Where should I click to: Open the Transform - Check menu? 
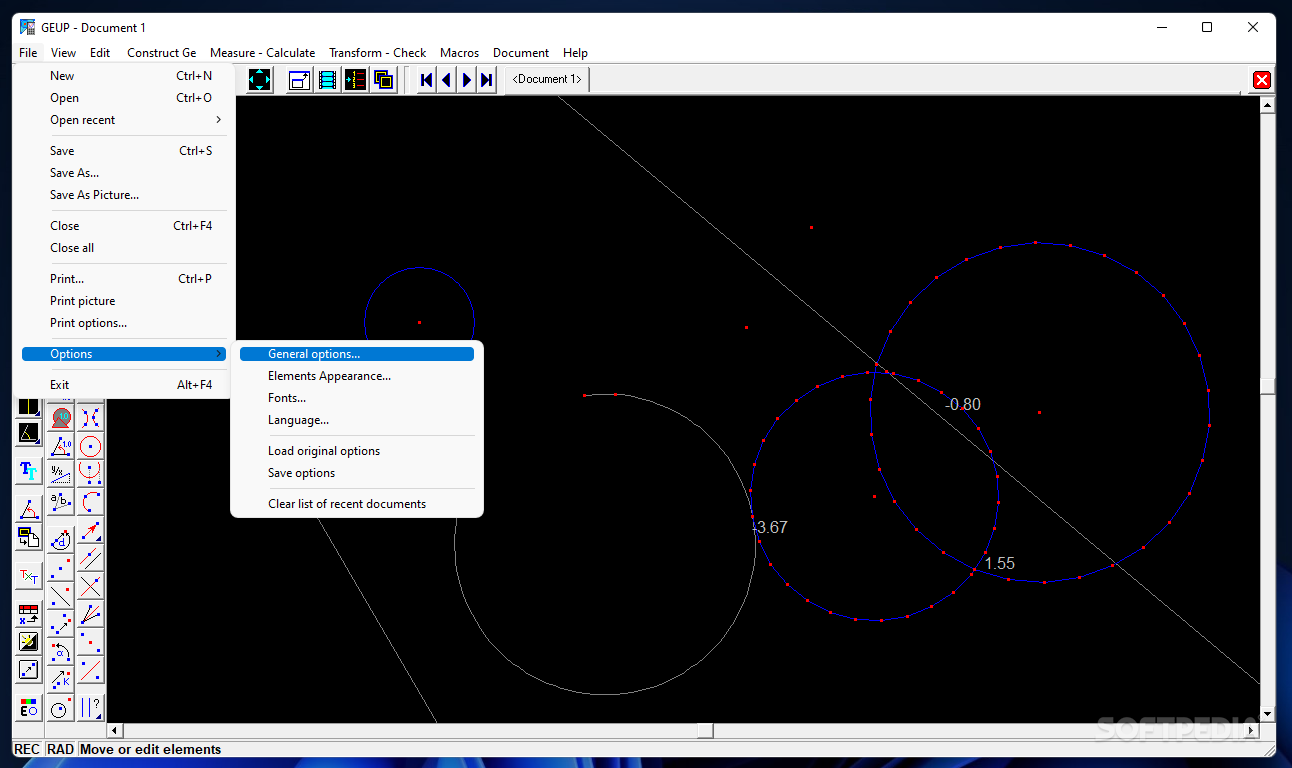(x=377, y=53)
